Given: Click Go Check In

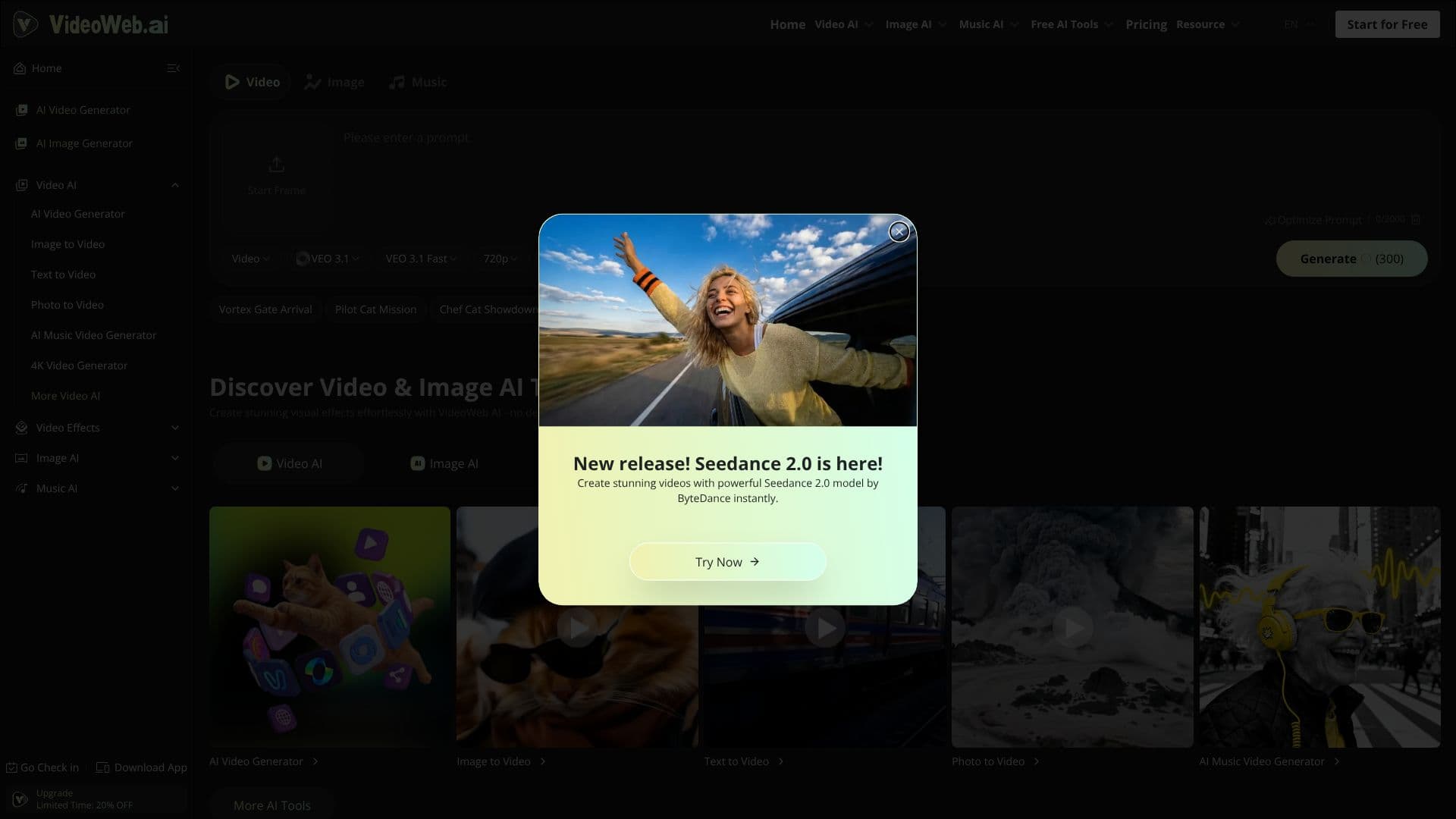Looking at the screenshot, I should click(42, 767).
